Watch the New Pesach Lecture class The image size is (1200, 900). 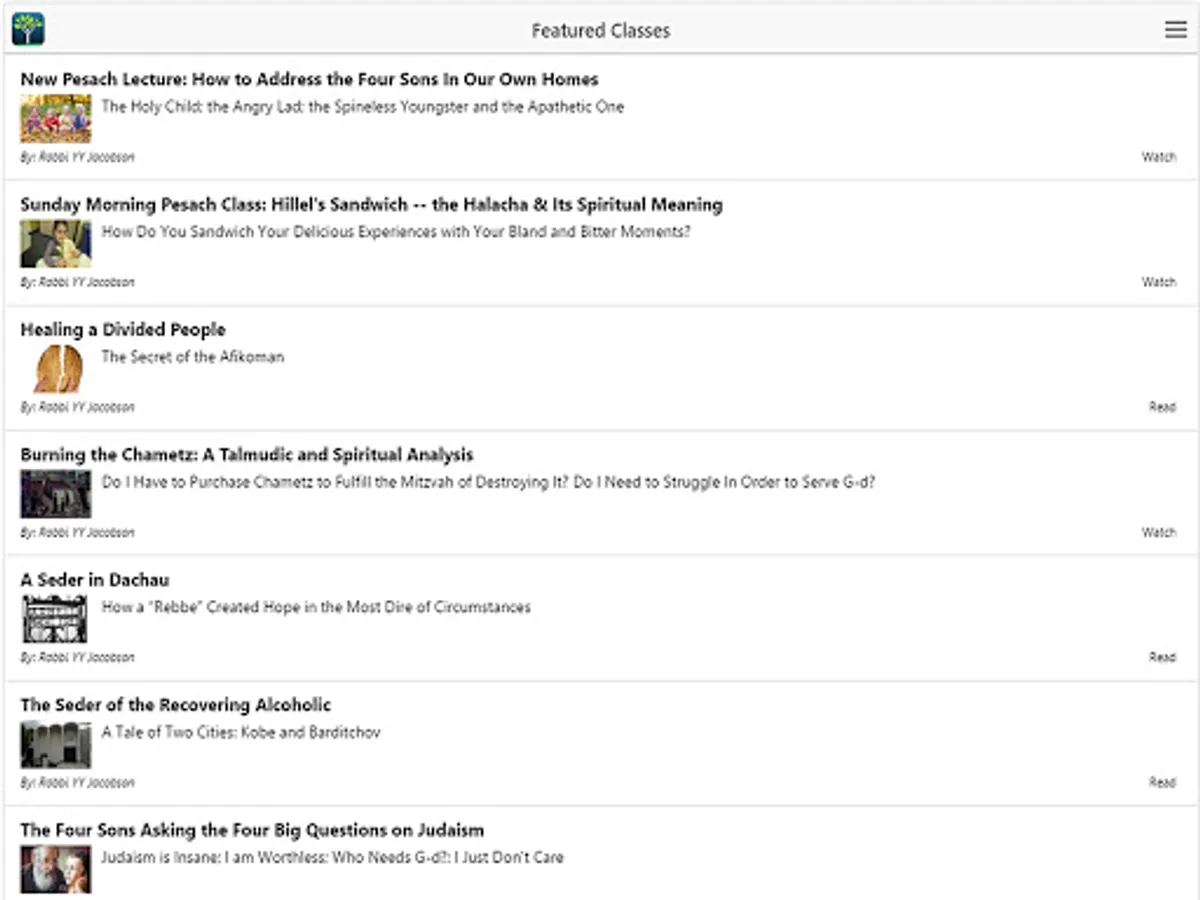1158,157
